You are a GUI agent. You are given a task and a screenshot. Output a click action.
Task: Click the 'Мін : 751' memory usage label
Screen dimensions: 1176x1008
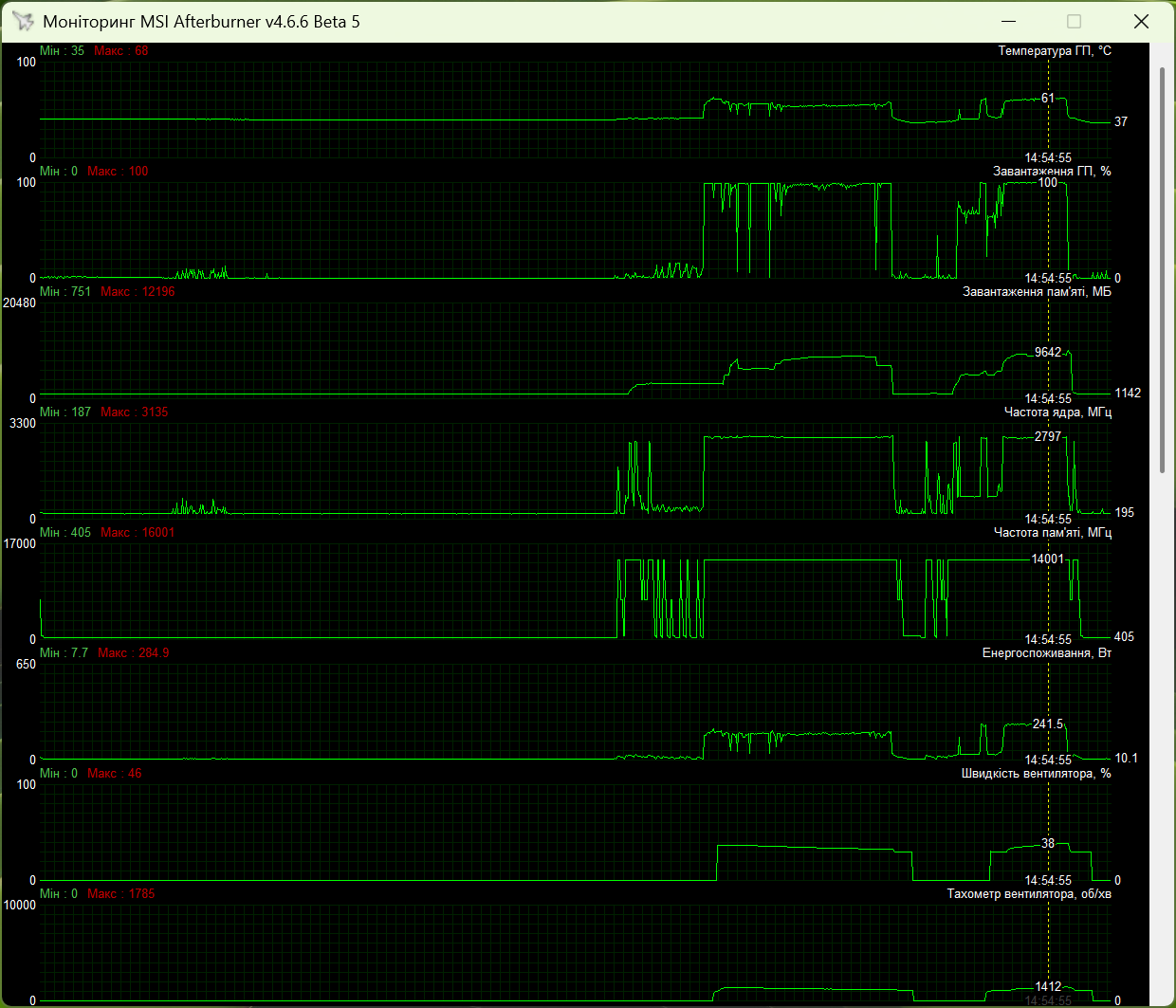[x=65, y=292]
